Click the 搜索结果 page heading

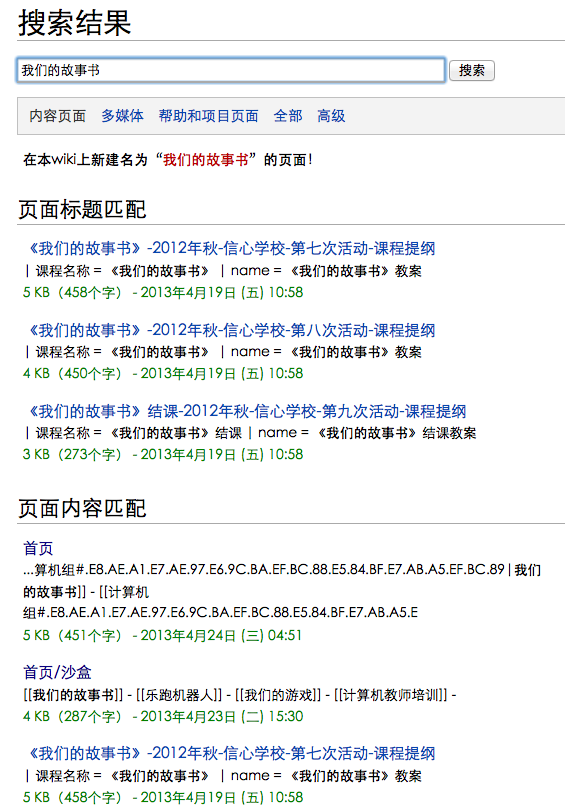tap(75, 23)
